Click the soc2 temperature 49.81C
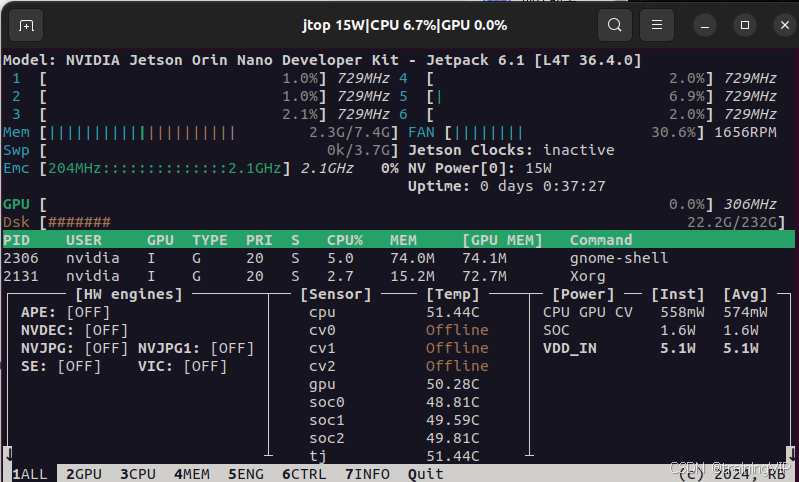799x482 pixels. (x=452, y=438)
